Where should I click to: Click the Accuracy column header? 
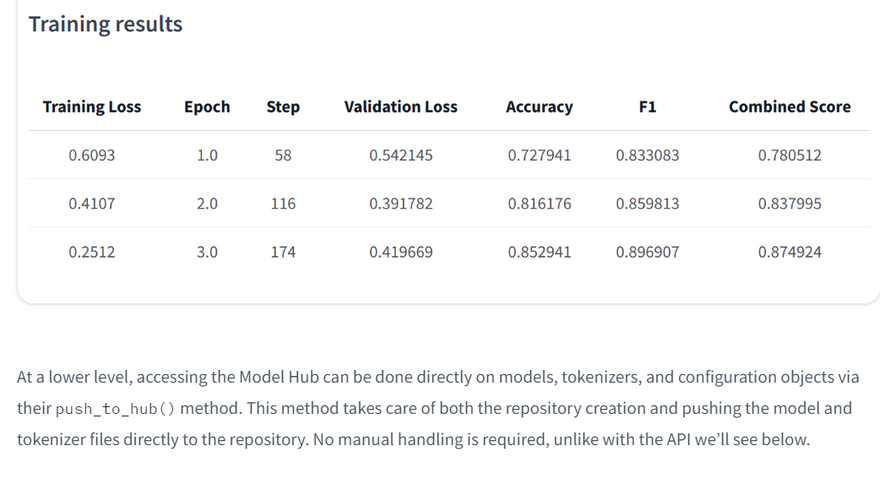(x=539, y=107)
